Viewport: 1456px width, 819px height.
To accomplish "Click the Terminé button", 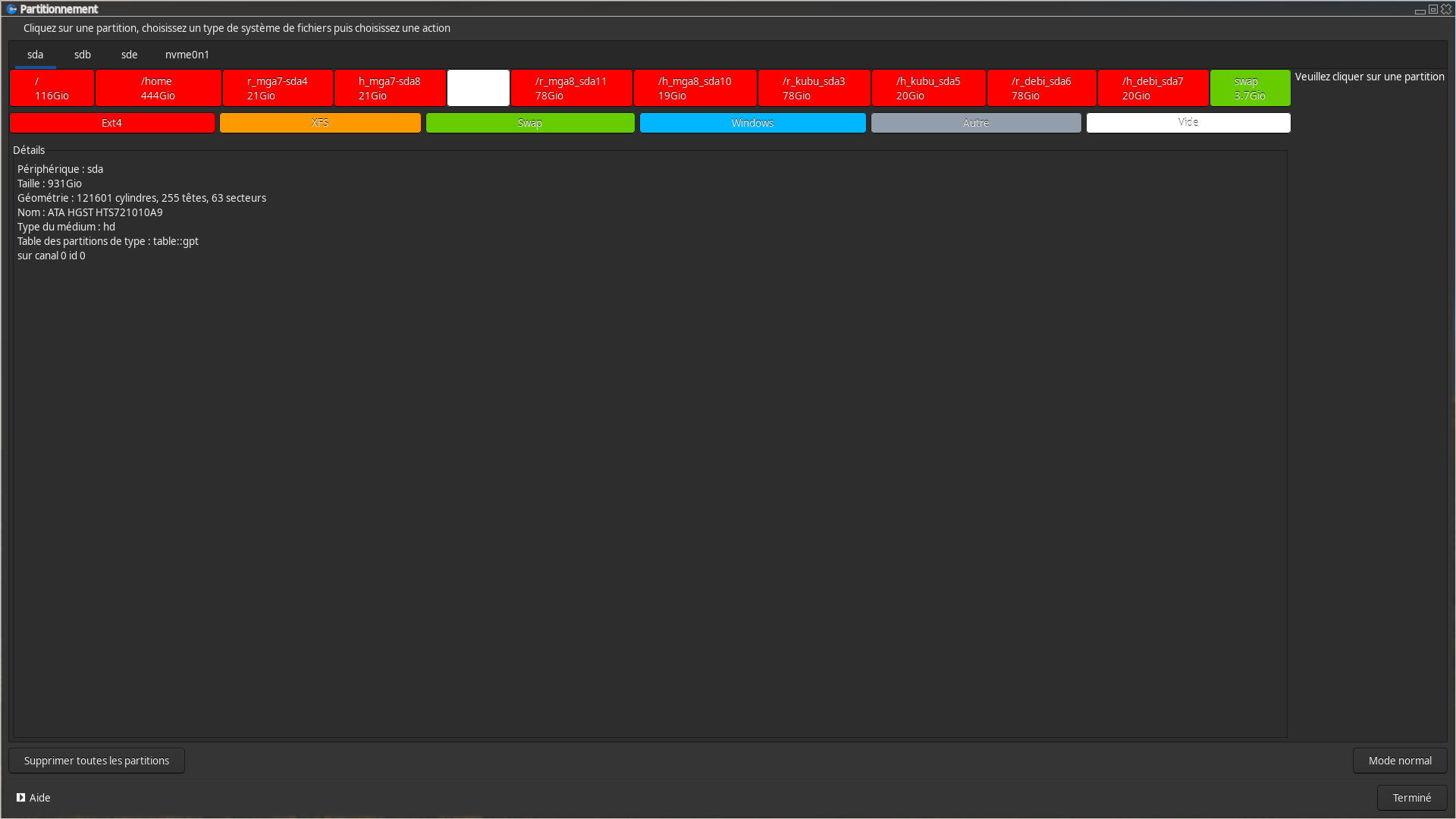I will point(1412,798).
